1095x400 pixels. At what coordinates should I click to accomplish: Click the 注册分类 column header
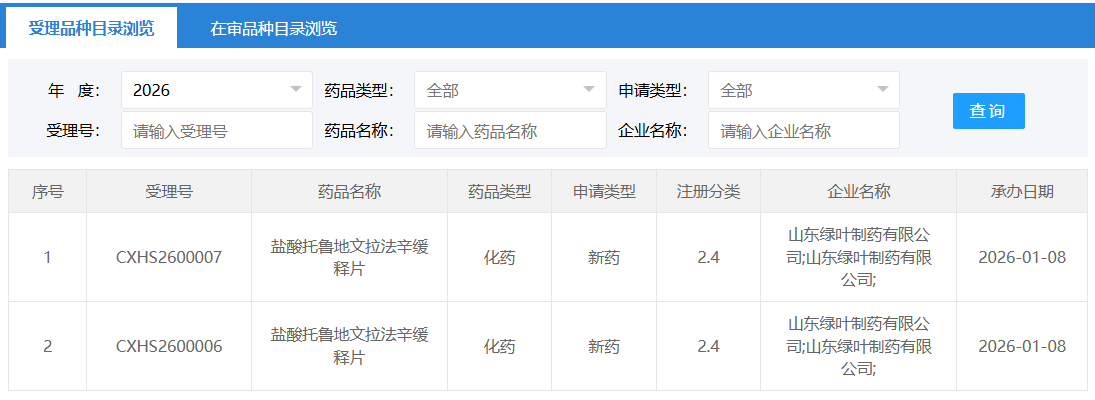pyautogui.click(x=708, y=192)
